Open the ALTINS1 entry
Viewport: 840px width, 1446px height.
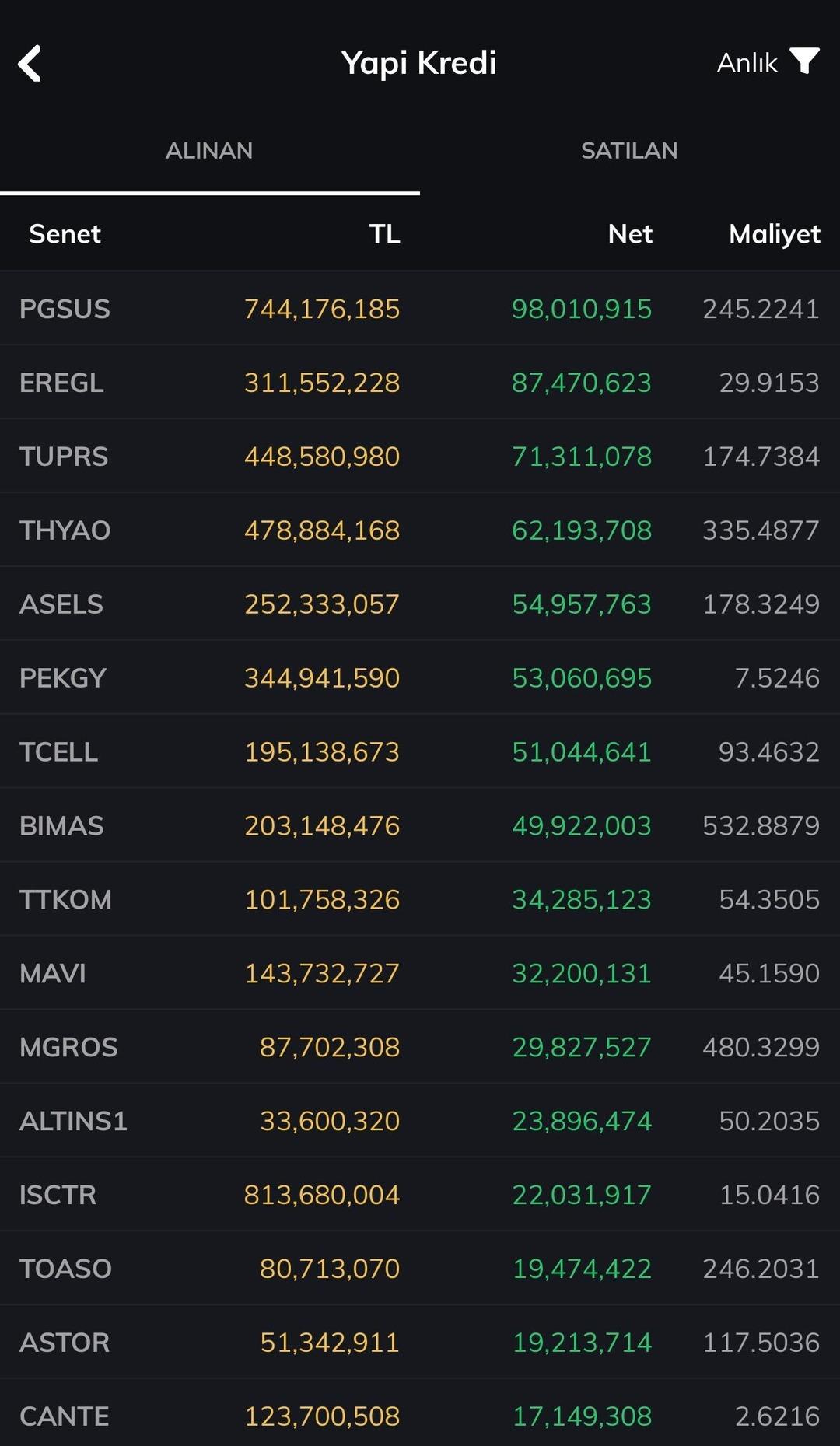(x=420, y=1121)
